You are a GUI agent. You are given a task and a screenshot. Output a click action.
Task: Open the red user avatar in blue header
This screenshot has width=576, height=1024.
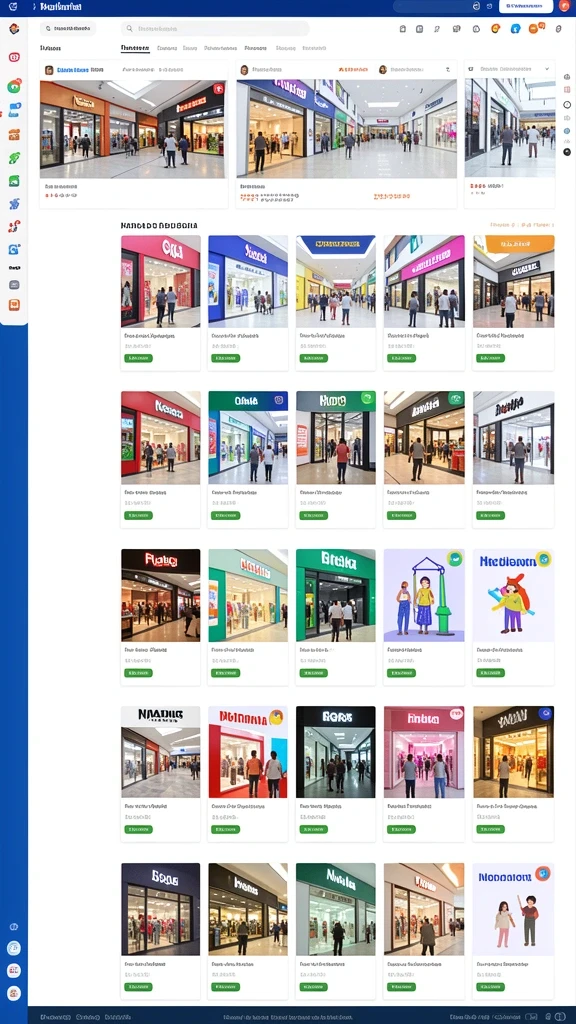565,7
